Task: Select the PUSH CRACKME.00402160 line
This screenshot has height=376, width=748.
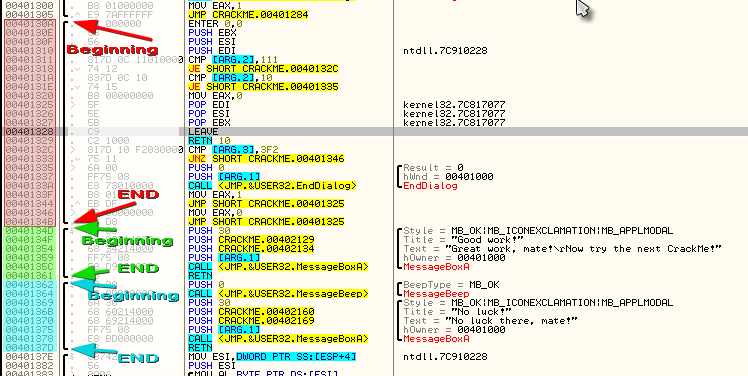Action: [251, 312]
